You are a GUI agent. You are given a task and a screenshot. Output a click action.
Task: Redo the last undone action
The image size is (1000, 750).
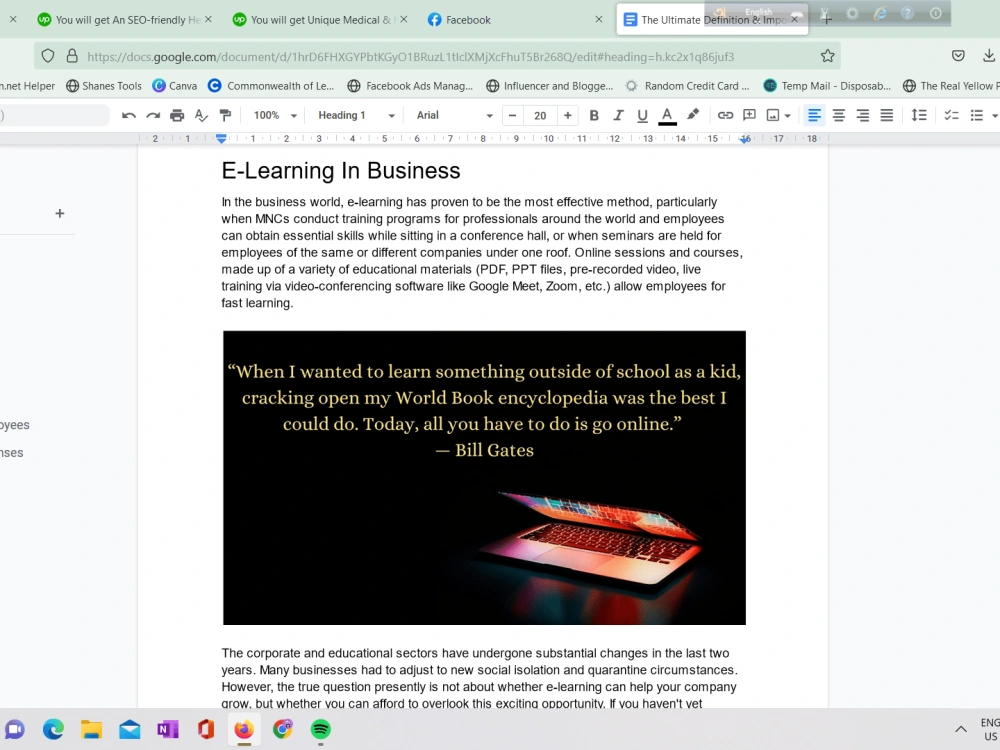point(153,115)
